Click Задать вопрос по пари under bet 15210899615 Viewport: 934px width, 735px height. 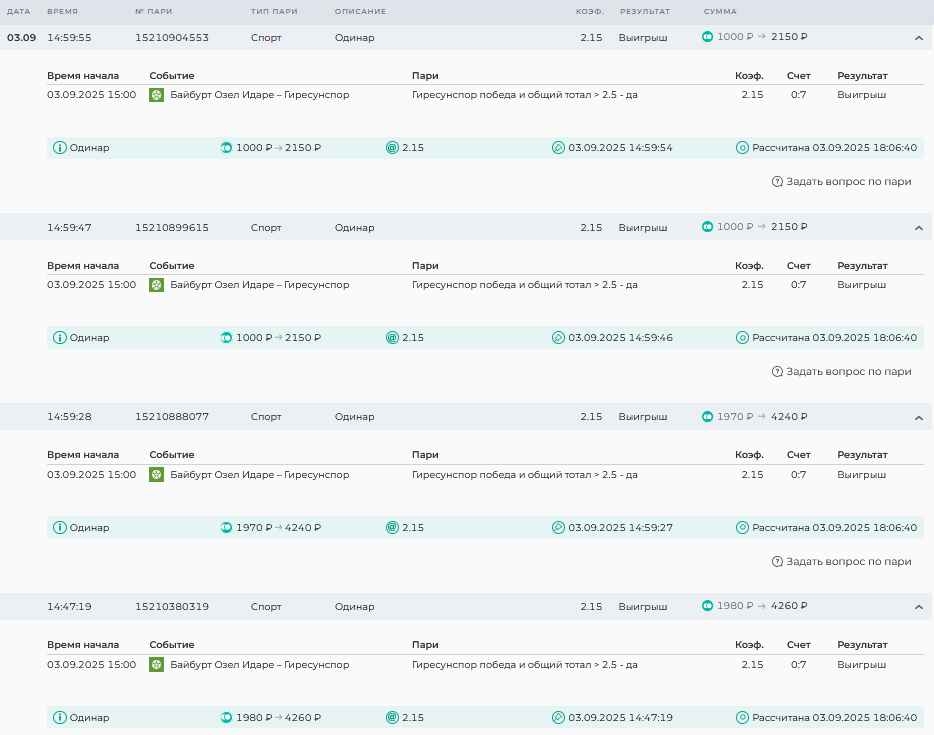(x=848, y=372)
